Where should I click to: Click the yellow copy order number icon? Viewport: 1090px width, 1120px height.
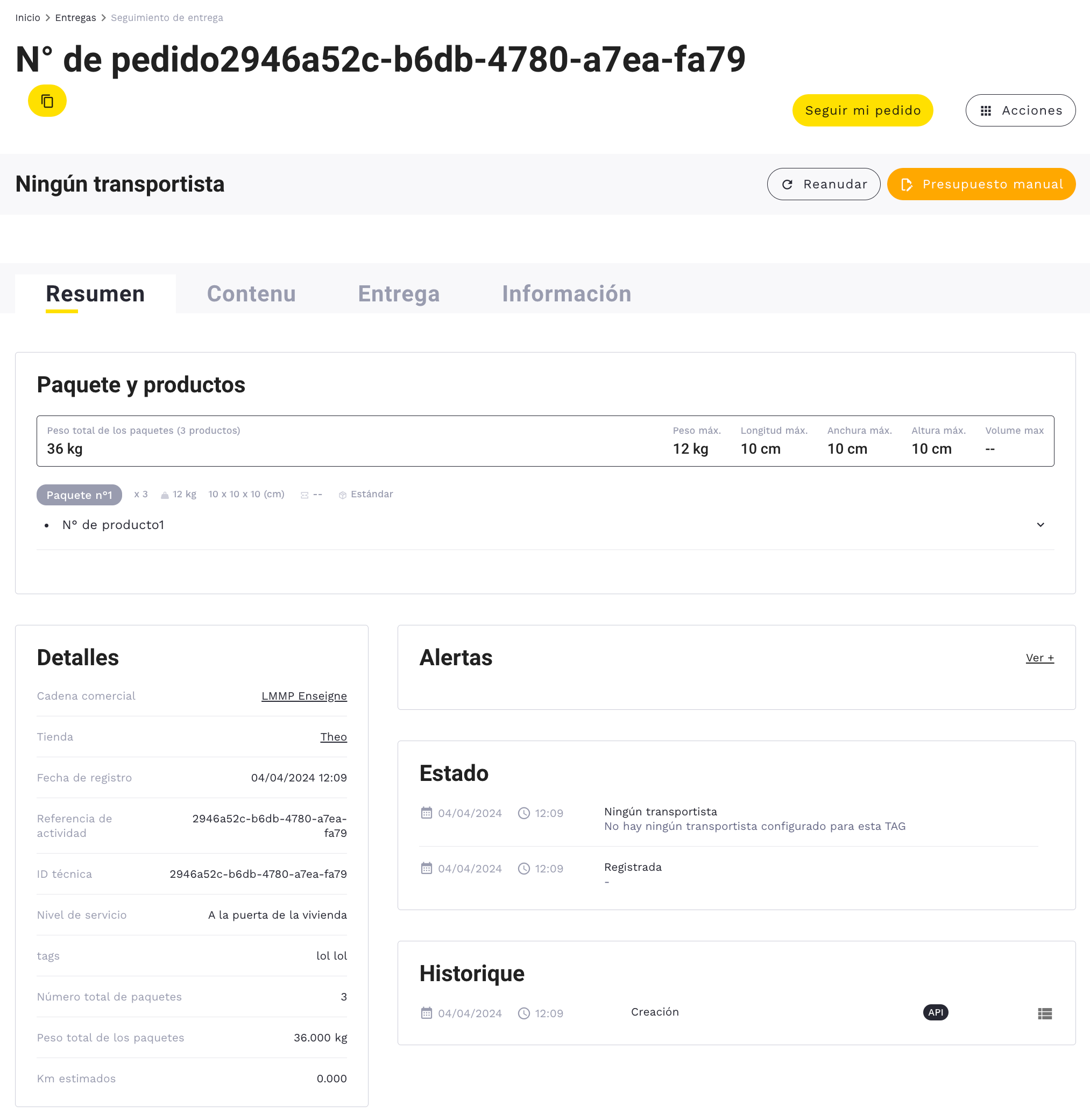[x=47, y=101]
